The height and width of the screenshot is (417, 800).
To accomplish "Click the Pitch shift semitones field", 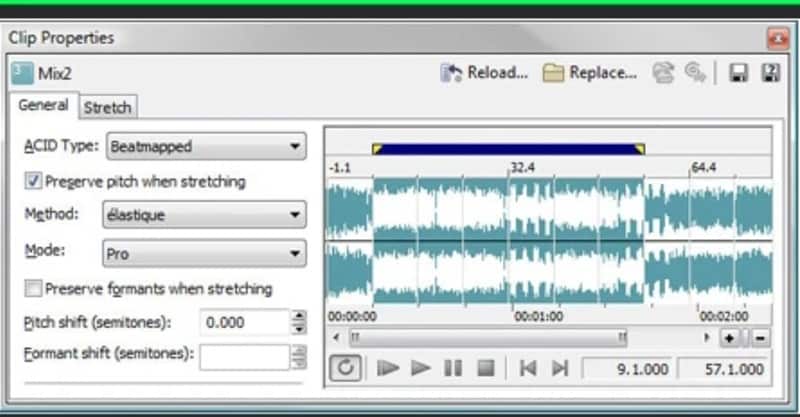I will point(244,323).
